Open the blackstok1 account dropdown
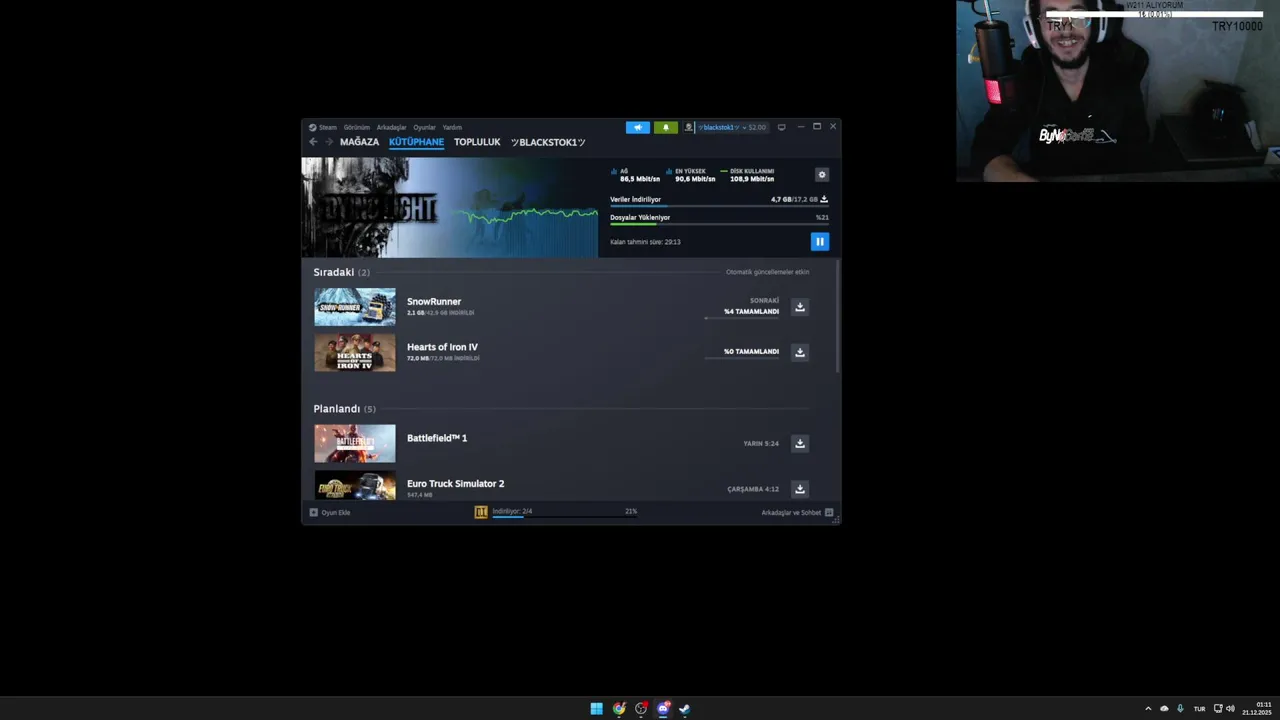Screen dimensions: 1280x720 pos(731,128)
